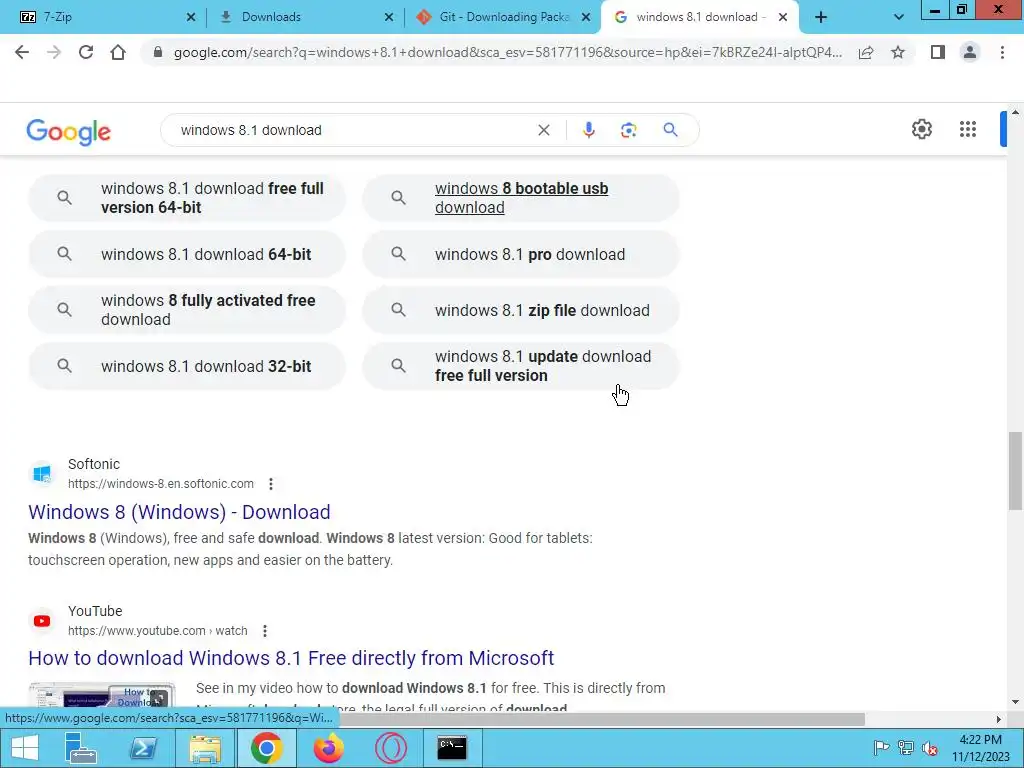Click the Chrome taskbar icon
The image size is (1024, 768).
(266, 748)
